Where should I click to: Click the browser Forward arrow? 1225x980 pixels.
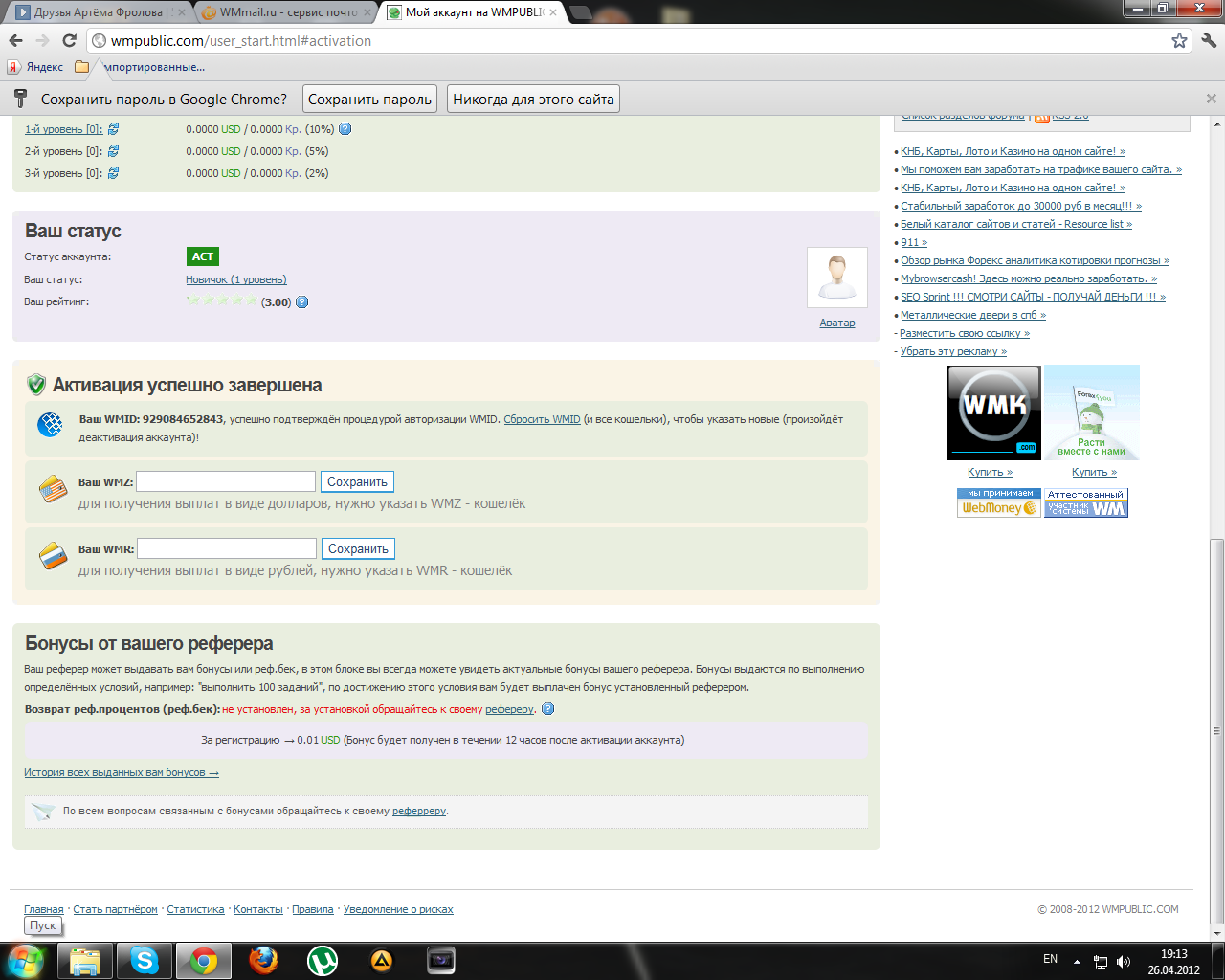pyautogui.click(x=42, y=40)
